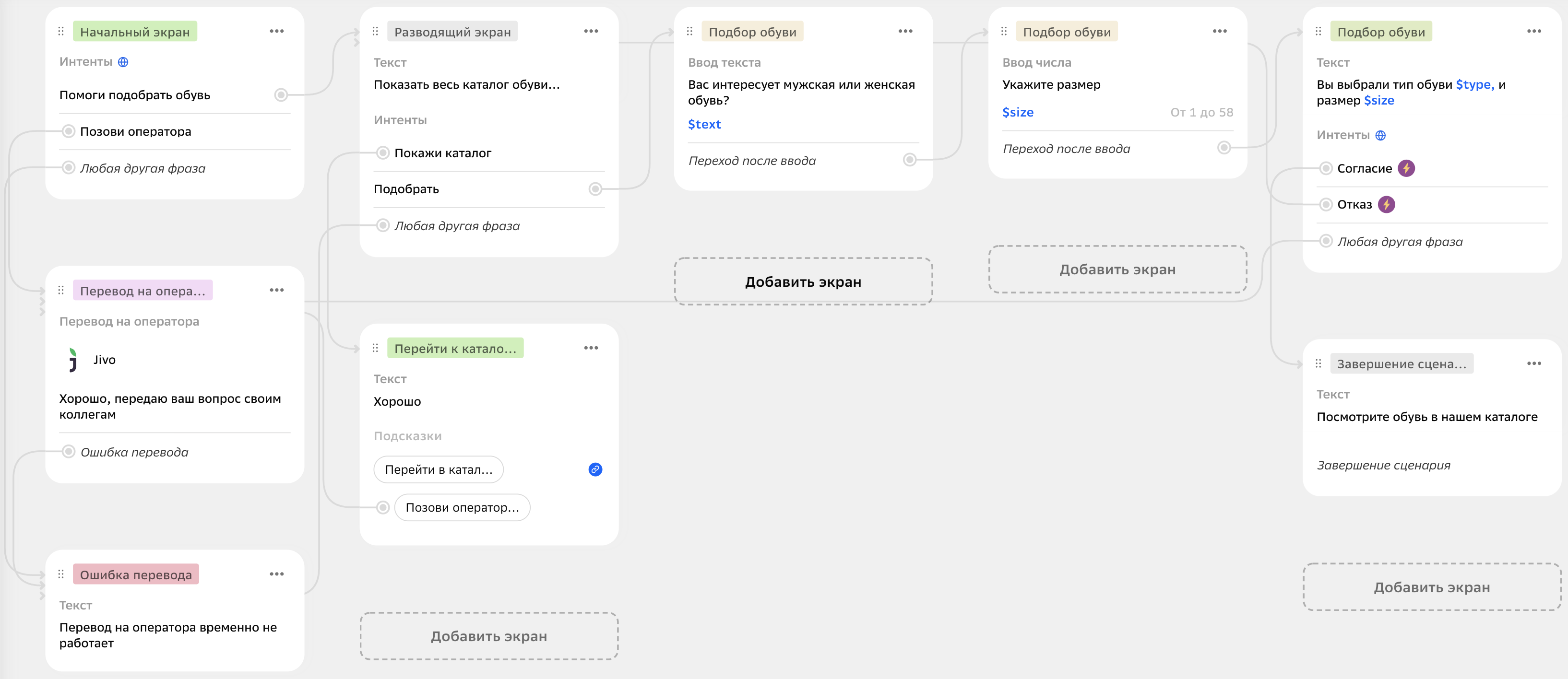1568x679 pixels.
Task: Open the three-dot menu on the Начальный экран card
Action: pyautogui.click(x=277, y=31)
